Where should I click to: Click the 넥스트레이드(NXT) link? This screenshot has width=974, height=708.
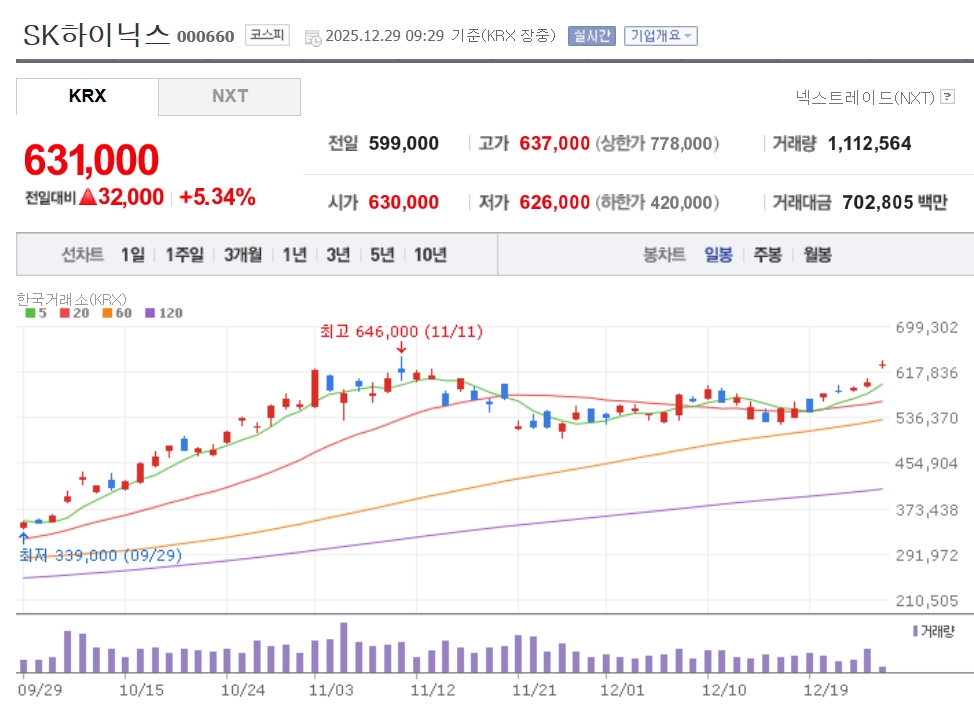tap(864, 97)
